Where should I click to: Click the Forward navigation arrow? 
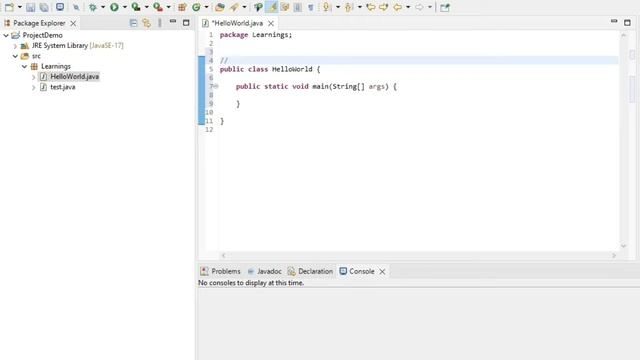coord(419,7)
